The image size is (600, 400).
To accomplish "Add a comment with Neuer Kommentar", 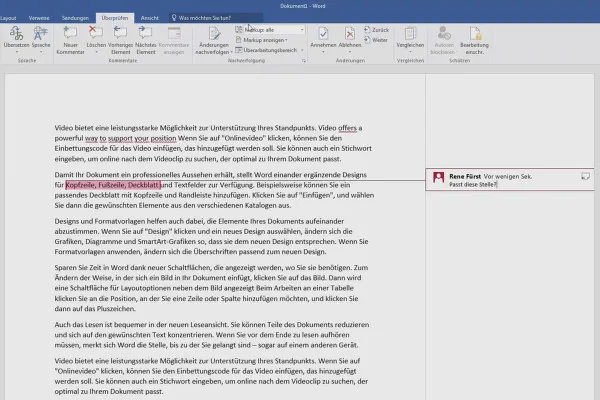I will 70,40.
